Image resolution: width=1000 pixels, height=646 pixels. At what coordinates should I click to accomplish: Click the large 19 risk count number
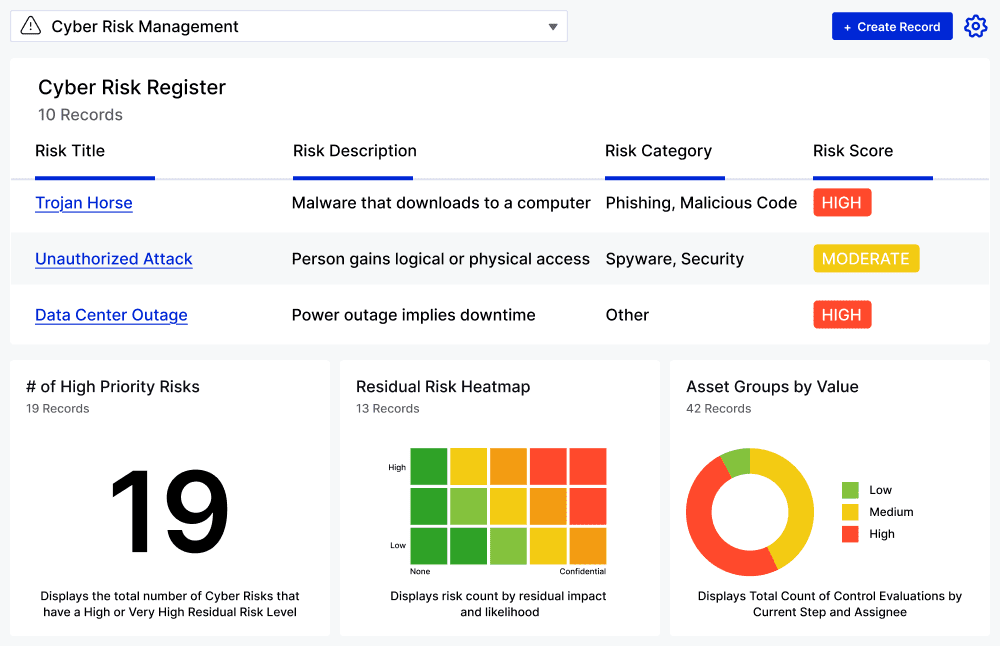click(169, 510)
